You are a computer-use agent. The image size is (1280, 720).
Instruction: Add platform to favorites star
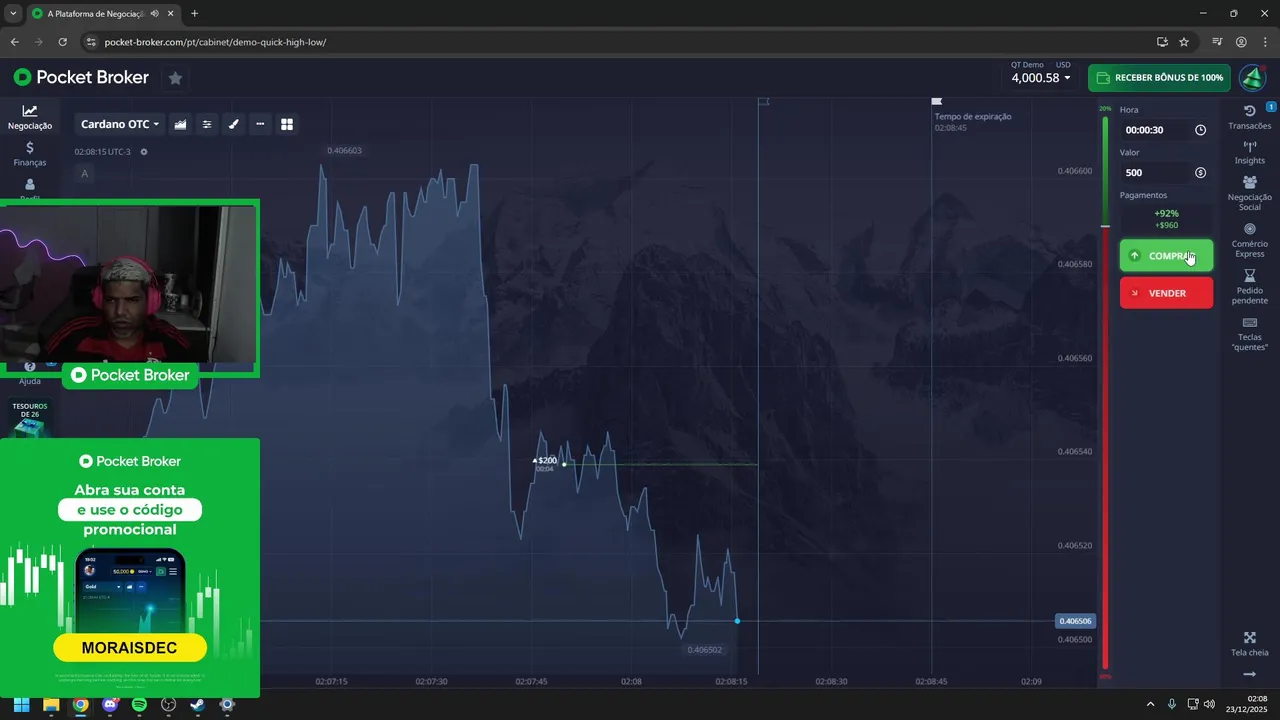(175, 78)
